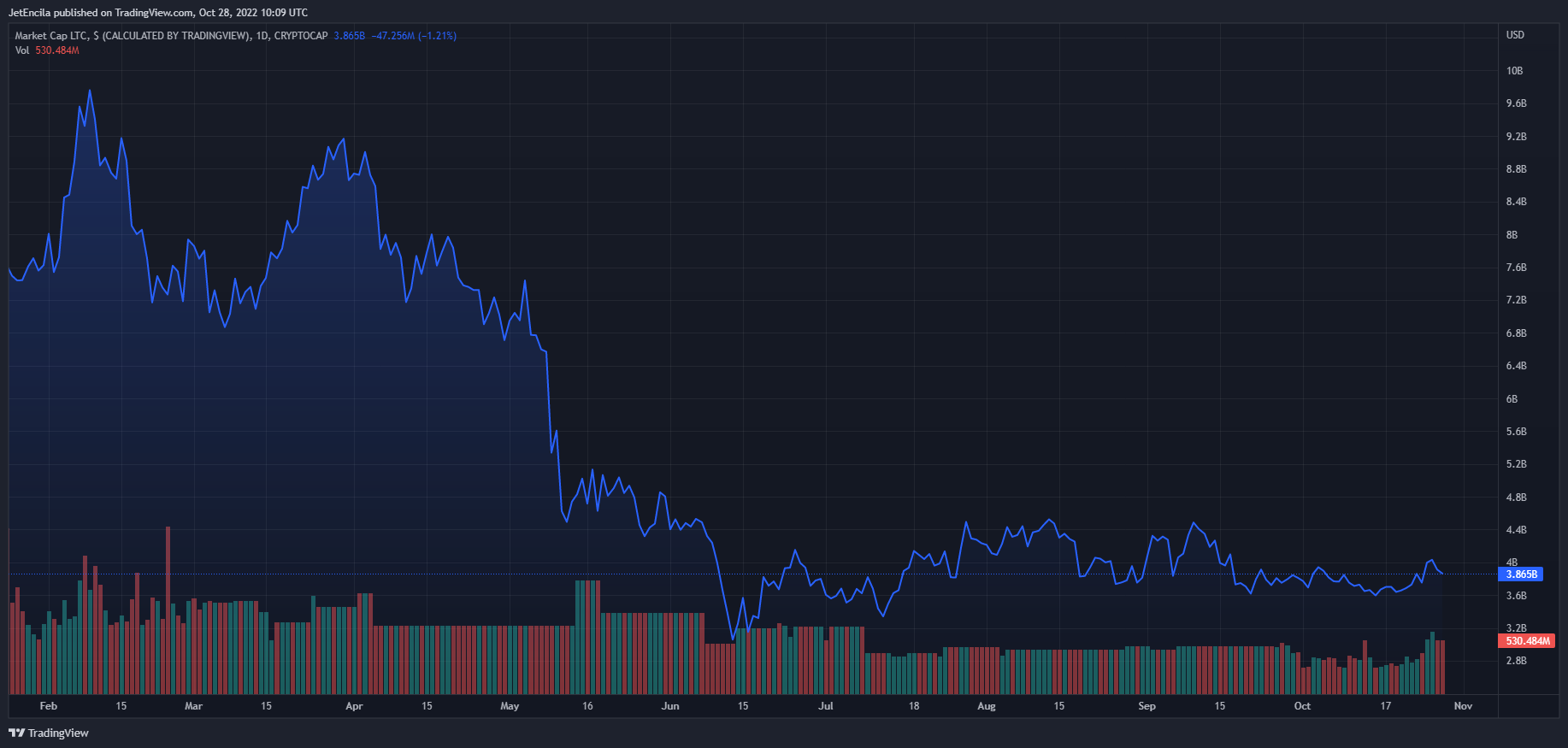Click the TradingView logo at bottom left
Viewport: 1568px width, 748px height.
tap(49, 733)
